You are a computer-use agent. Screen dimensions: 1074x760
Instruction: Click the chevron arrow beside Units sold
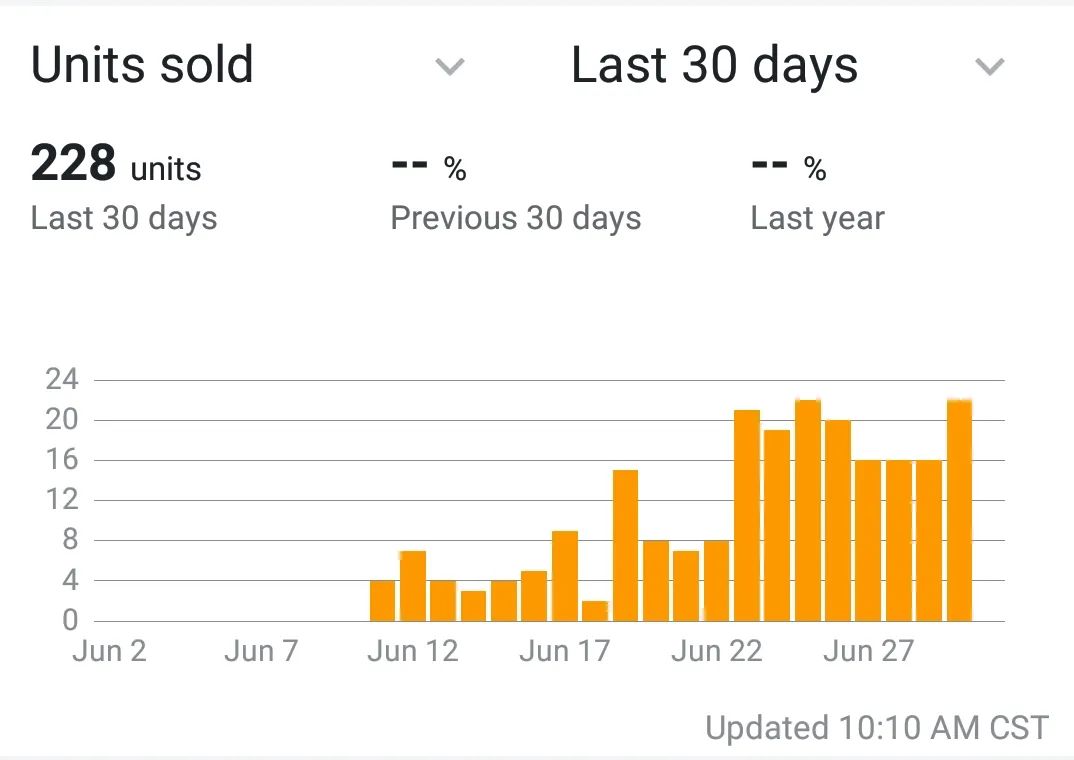[450, 67]
